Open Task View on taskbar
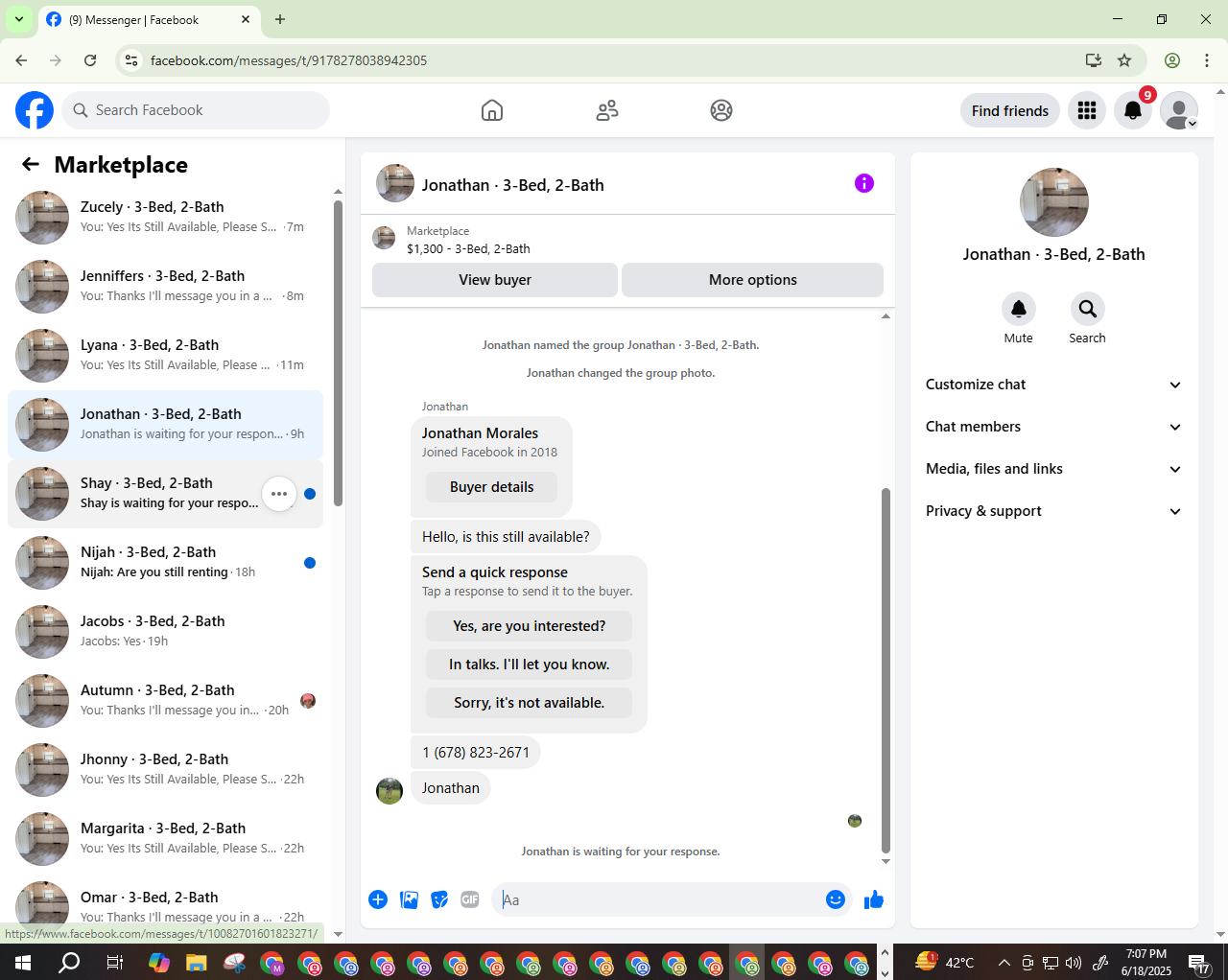The width and height of the screenshot is (1228, 980). [114, 962]
